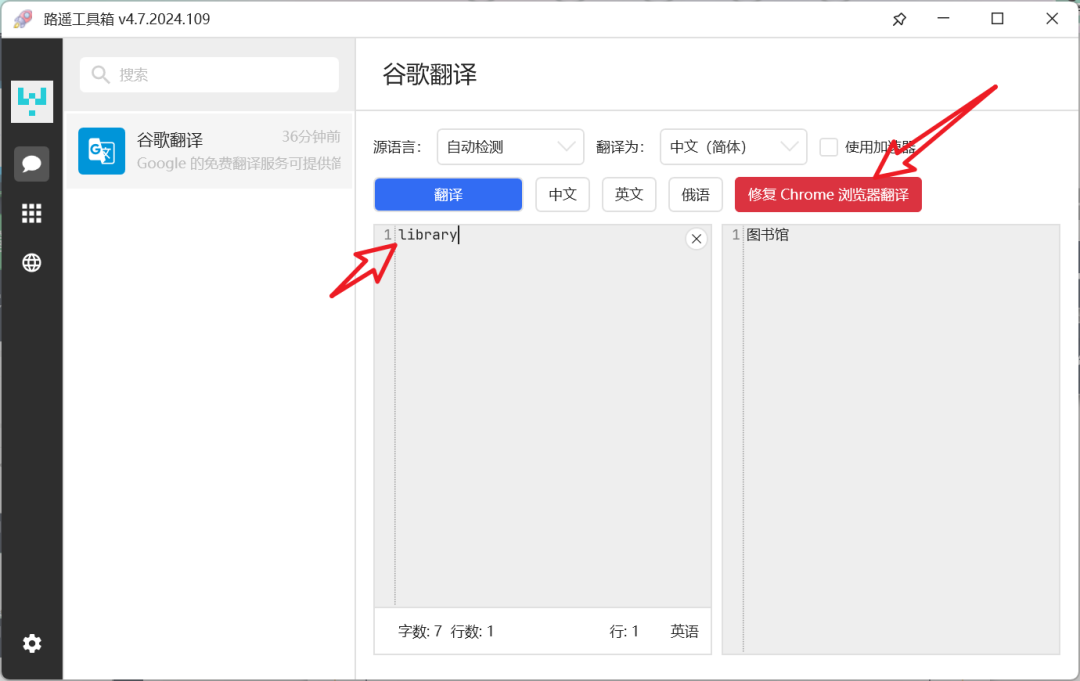Image resolution: width=1080 pixels, height=681 pixels.
Task: Click the 行: 1 status text
Action: 624,631
